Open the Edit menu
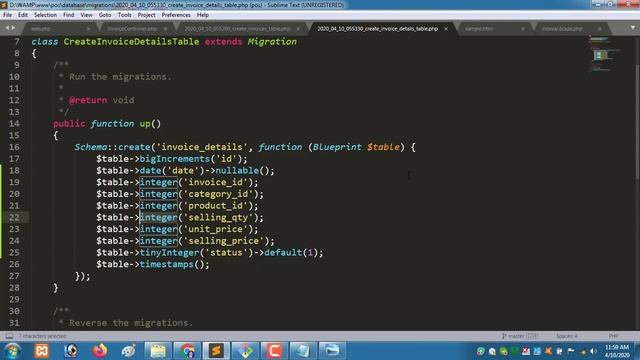Image resolution: width=640 pixels, height=360 pixels. (x=23, y=15)
